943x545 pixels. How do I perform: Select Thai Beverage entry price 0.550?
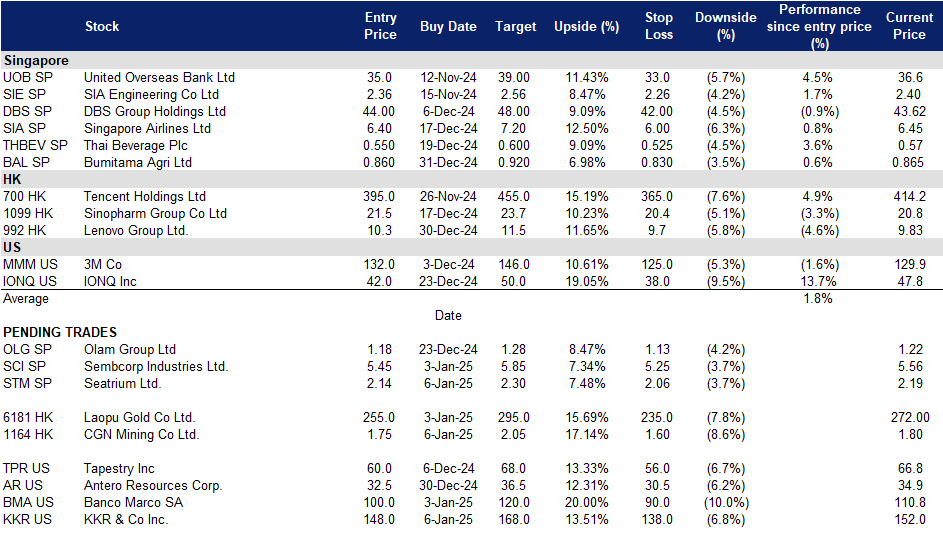(x=379, y=146)
